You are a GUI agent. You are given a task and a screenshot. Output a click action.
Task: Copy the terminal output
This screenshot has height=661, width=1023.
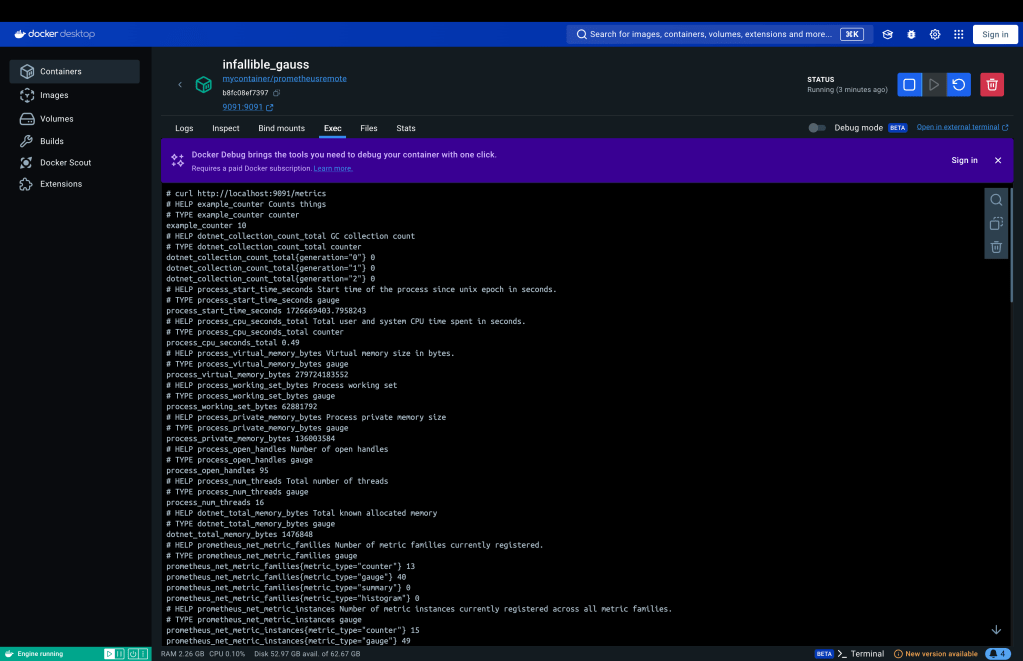pyautogui.click(x=996, y=224)
